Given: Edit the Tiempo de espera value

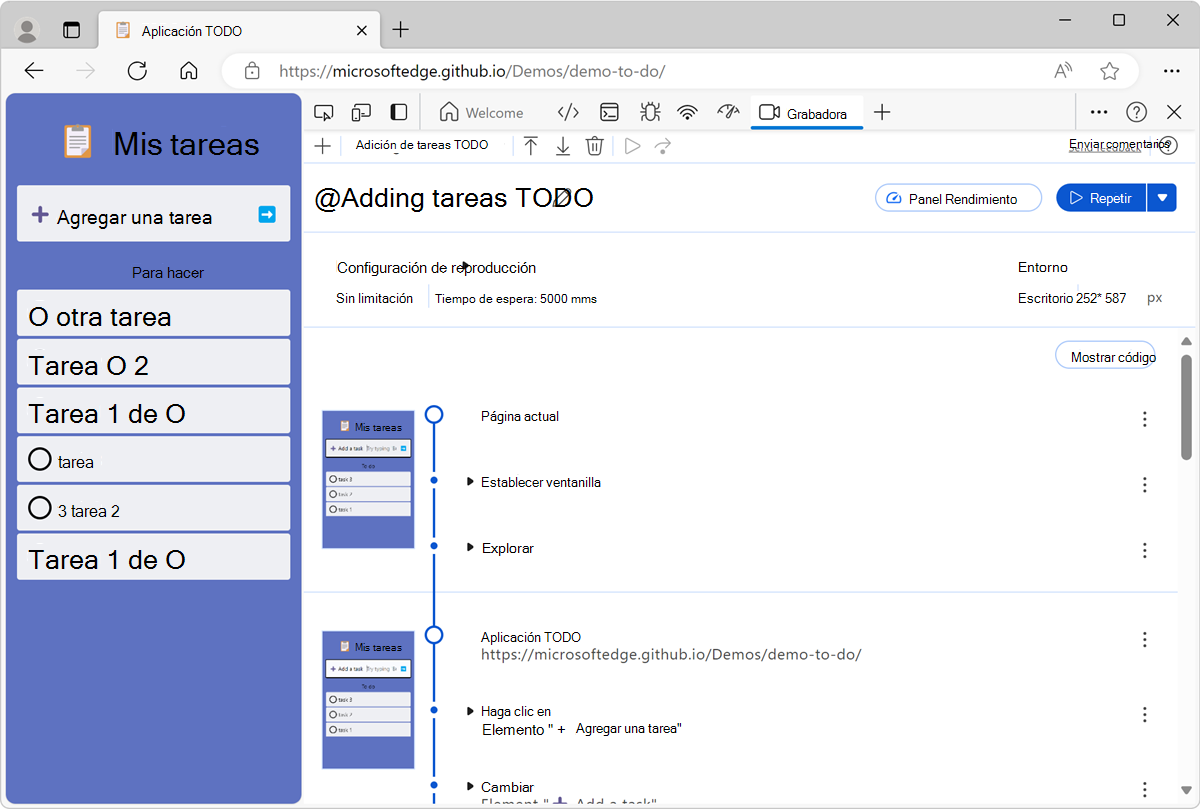Looking at the screenshot, I should [x=516, y=298].
